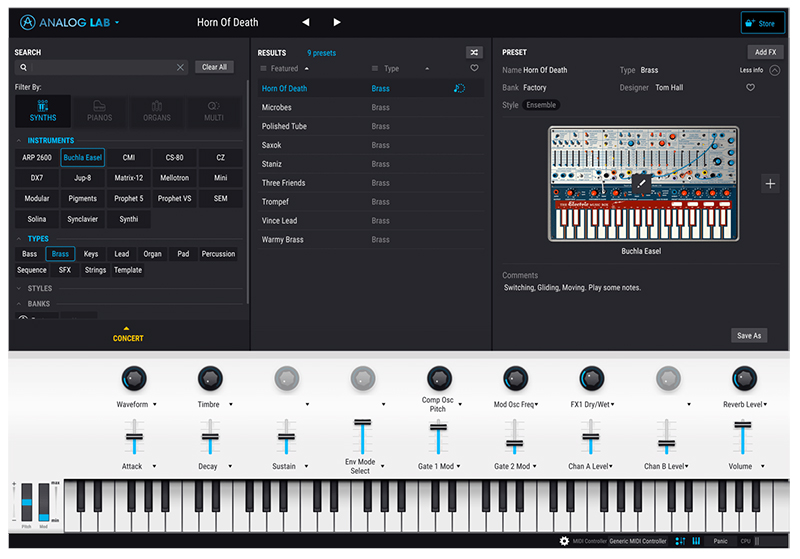
Task: Click the Timbre knob
Action: 210,379
